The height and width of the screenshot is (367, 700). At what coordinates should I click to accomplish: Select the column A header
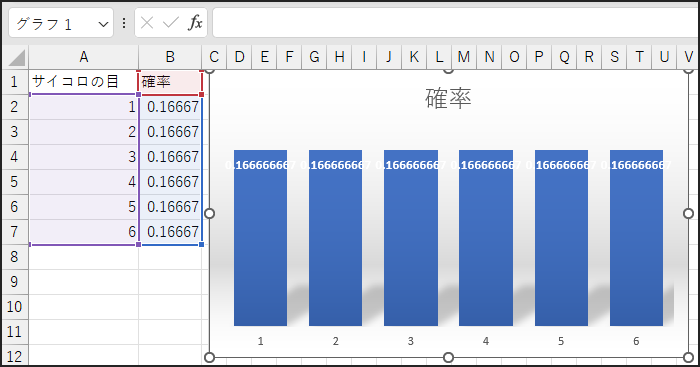pyautogui.click(x=83, y=57)
